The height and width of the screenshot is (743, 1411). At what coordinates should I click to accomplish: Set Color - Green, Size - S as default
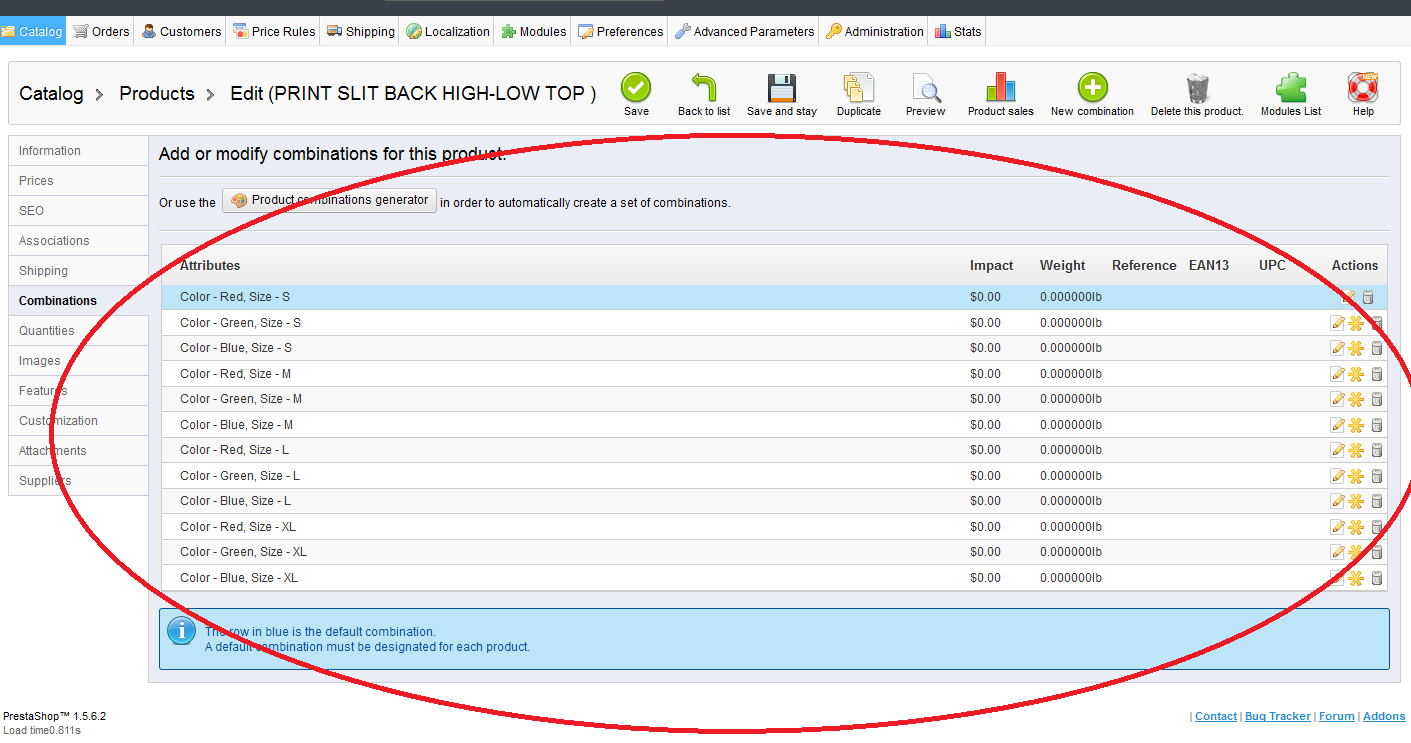tap(1356, 323)
